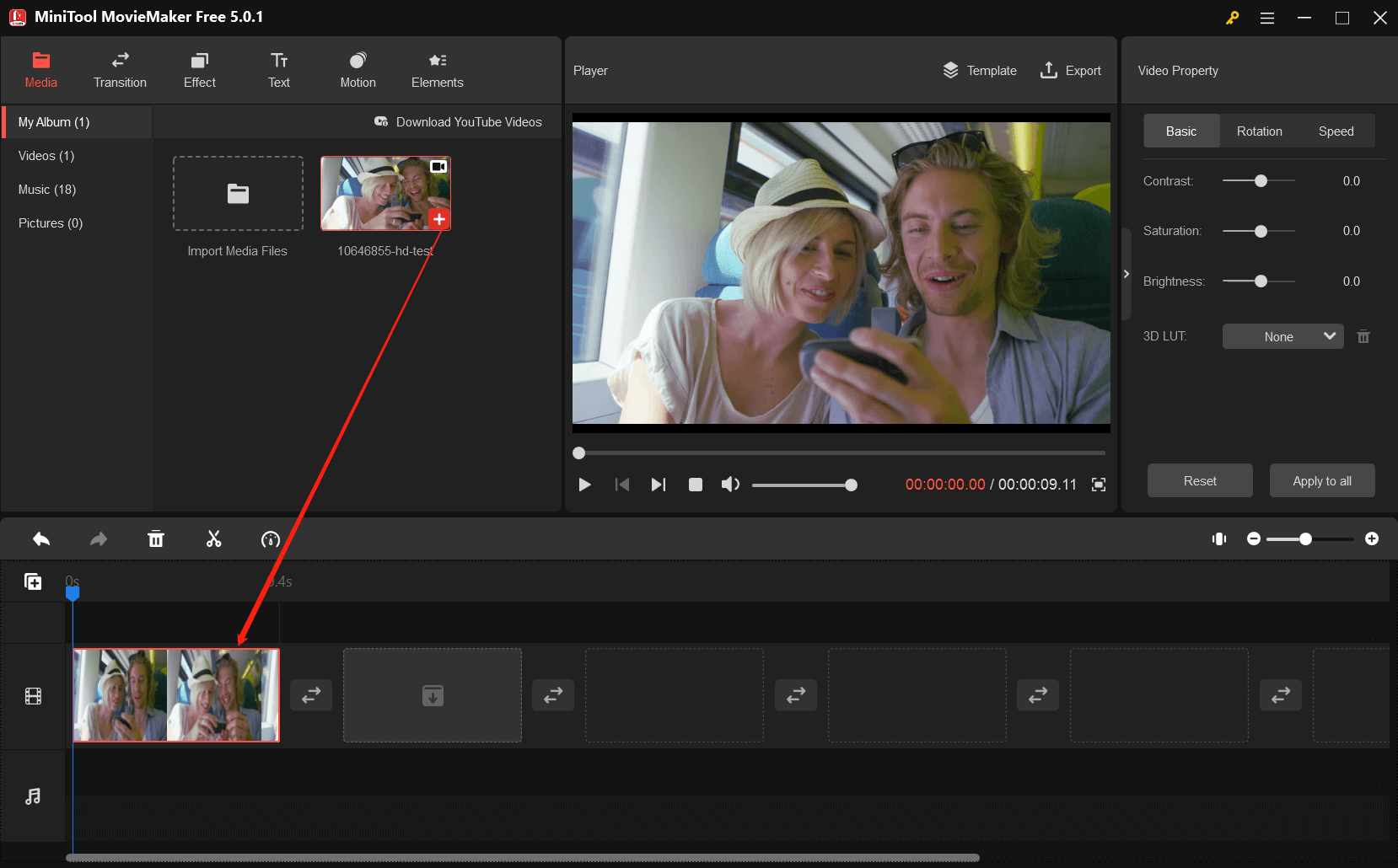Zoom in the timeline with plus

(x=1372, y=538)
